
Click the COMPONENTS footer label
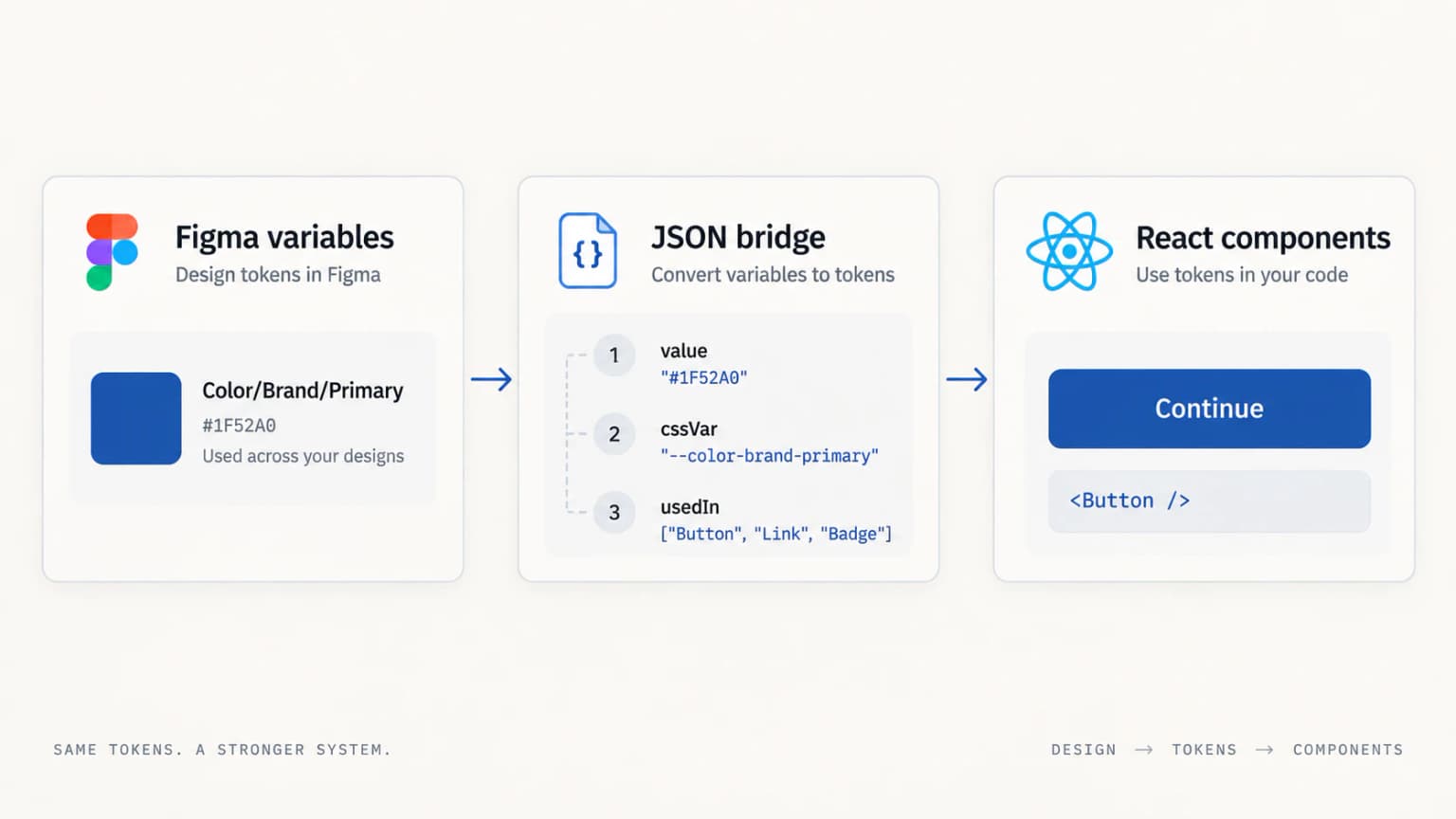[1348, 750]
